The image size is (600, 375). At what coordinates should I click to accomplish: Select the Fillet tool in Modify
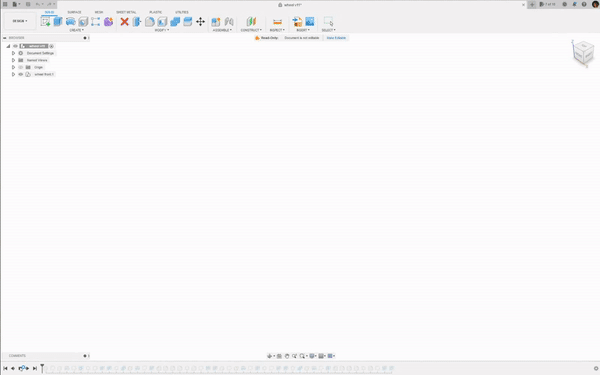(150, 21)
